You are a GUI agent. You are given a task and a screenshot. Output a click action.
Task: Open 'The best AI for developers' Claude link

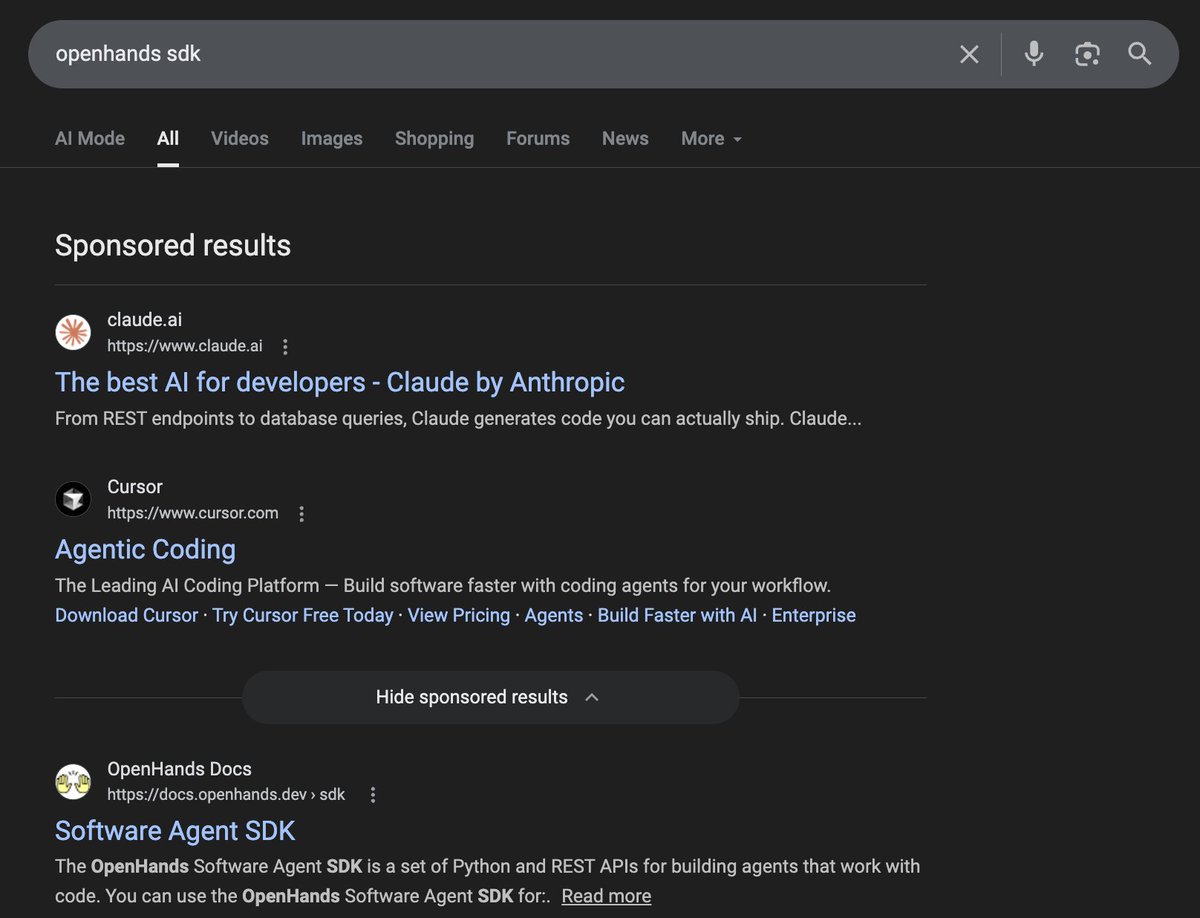(340, 382)
